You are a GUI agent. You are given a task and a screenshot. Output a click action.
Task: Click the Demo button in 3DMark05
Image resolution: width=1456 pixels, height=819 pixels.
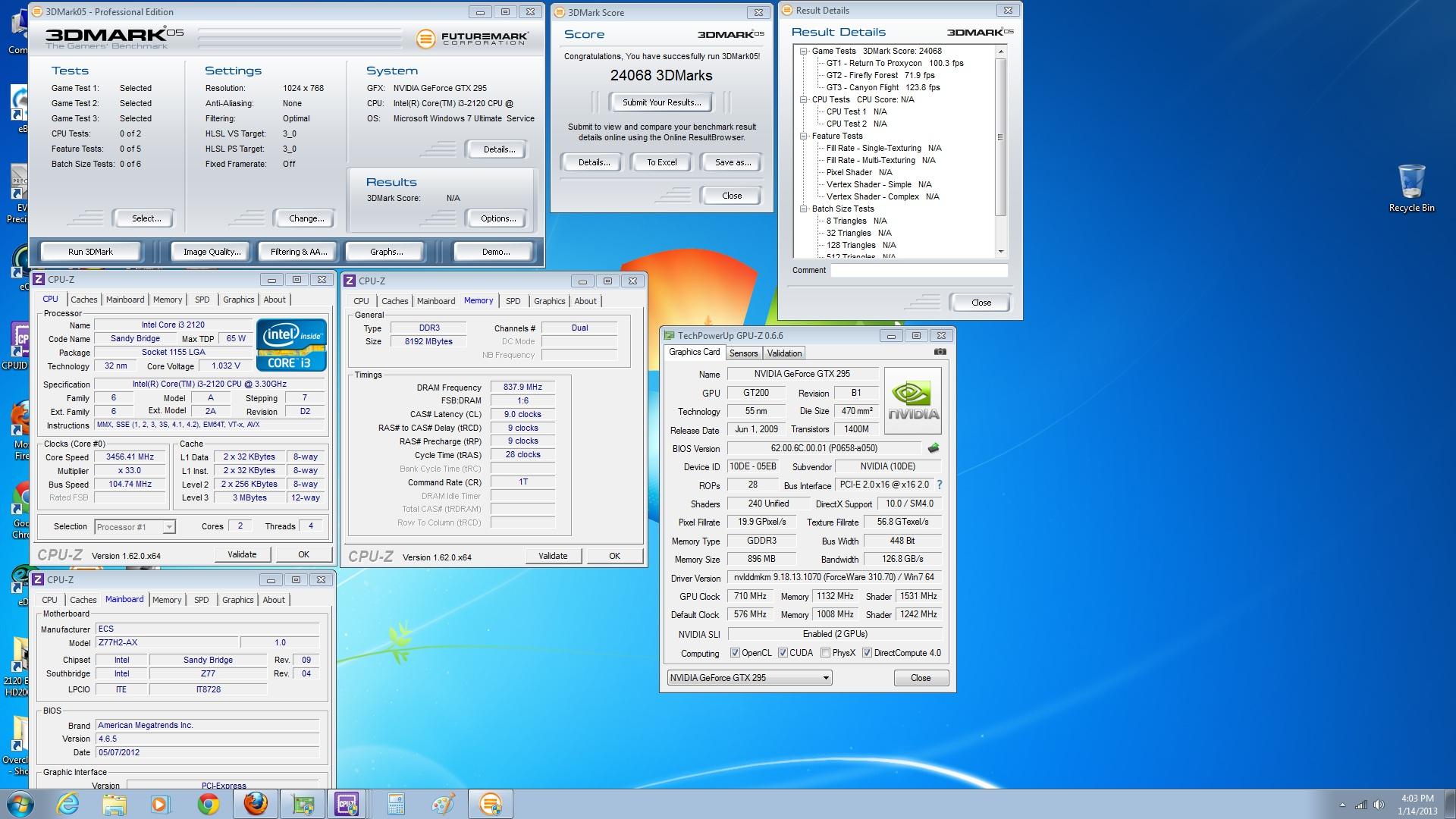[x=496, y=252]
